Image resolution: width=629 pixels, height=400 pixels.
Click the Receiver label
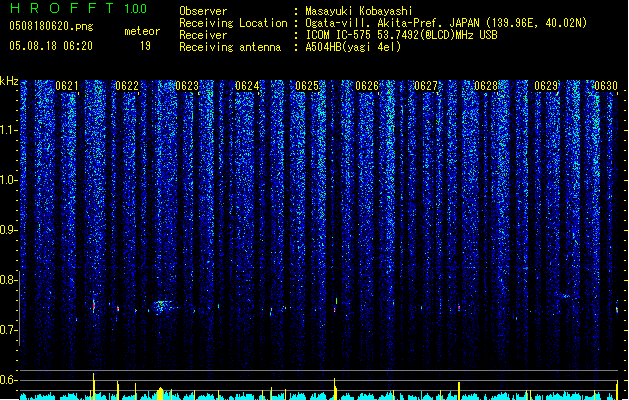pos(203,35)
